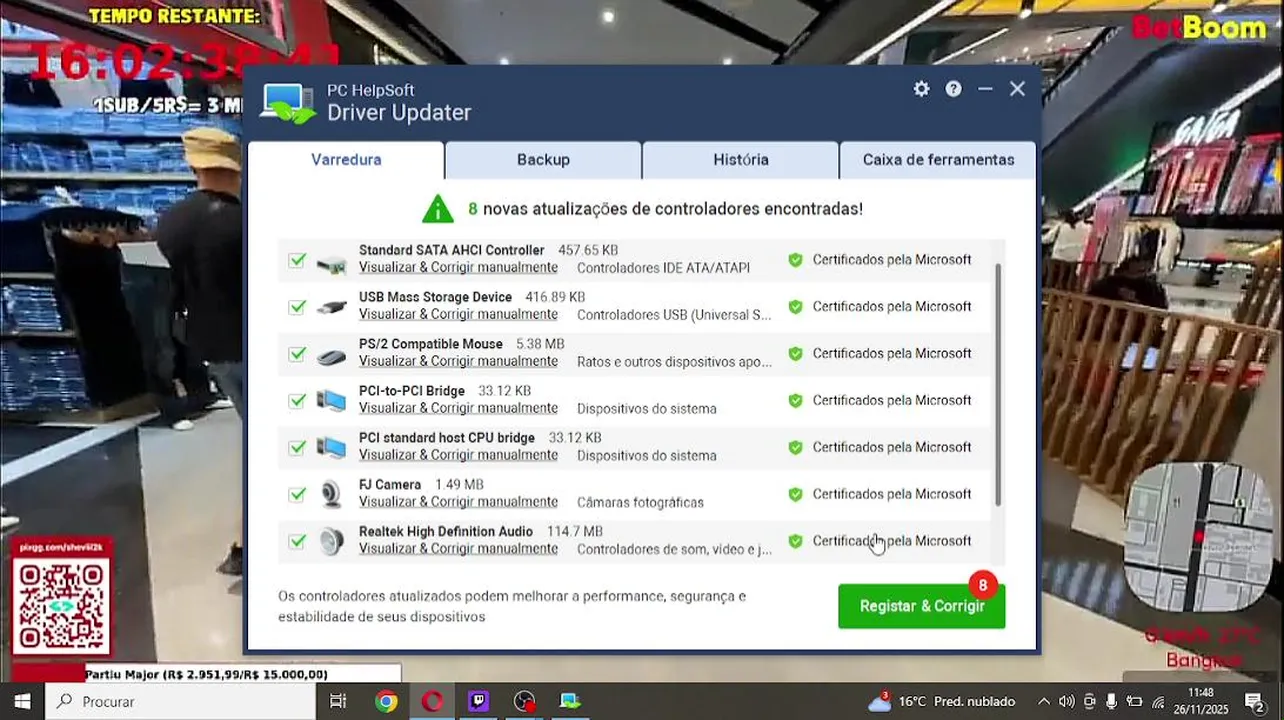Open Visualizar & Corrigir manualmente for FJ Camera
The height and width of the screenshot is (720, 1284).
tap(458, 502)
